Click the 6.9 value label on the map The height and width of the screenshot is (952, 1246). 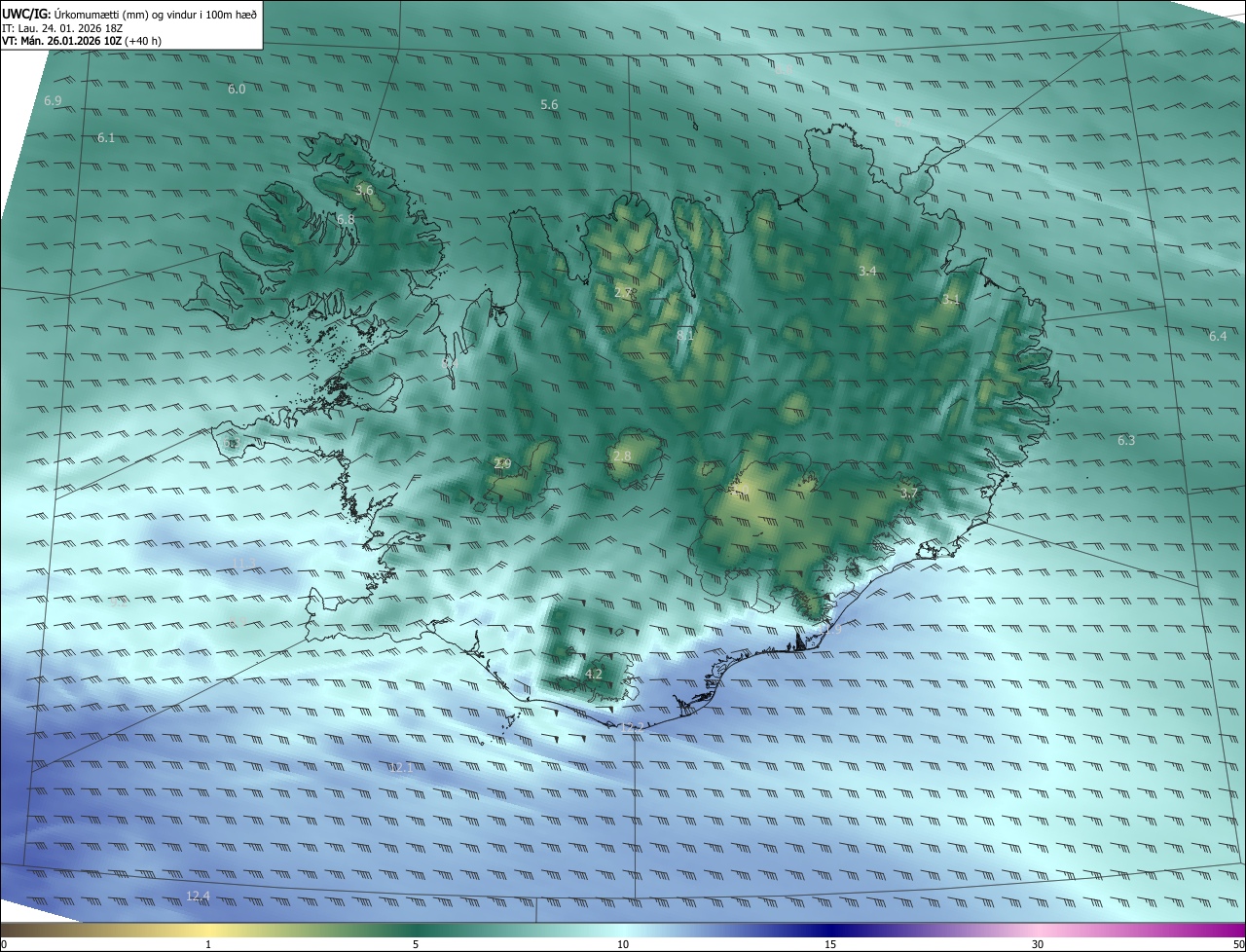coord(53,101)
